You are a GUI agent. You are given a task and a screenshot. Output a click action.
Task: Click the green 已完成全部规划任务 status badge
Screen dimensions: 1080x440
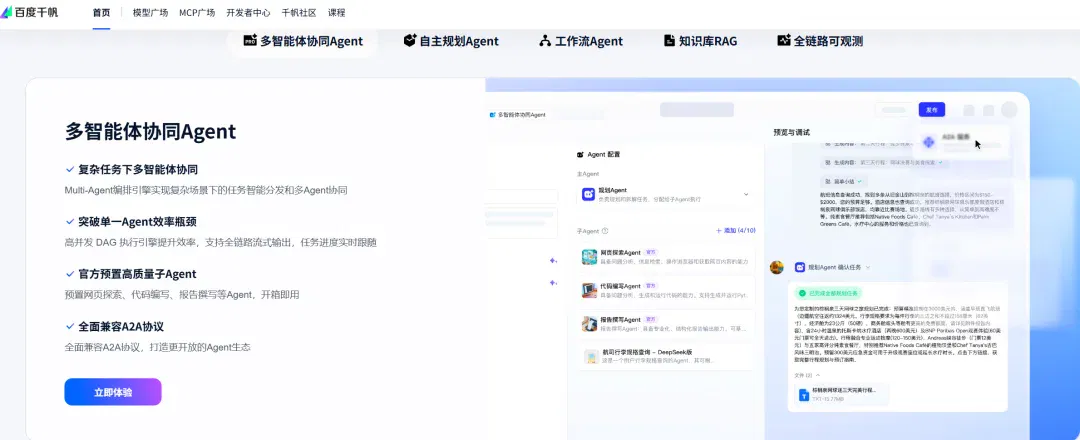click(x=827, y=293)
